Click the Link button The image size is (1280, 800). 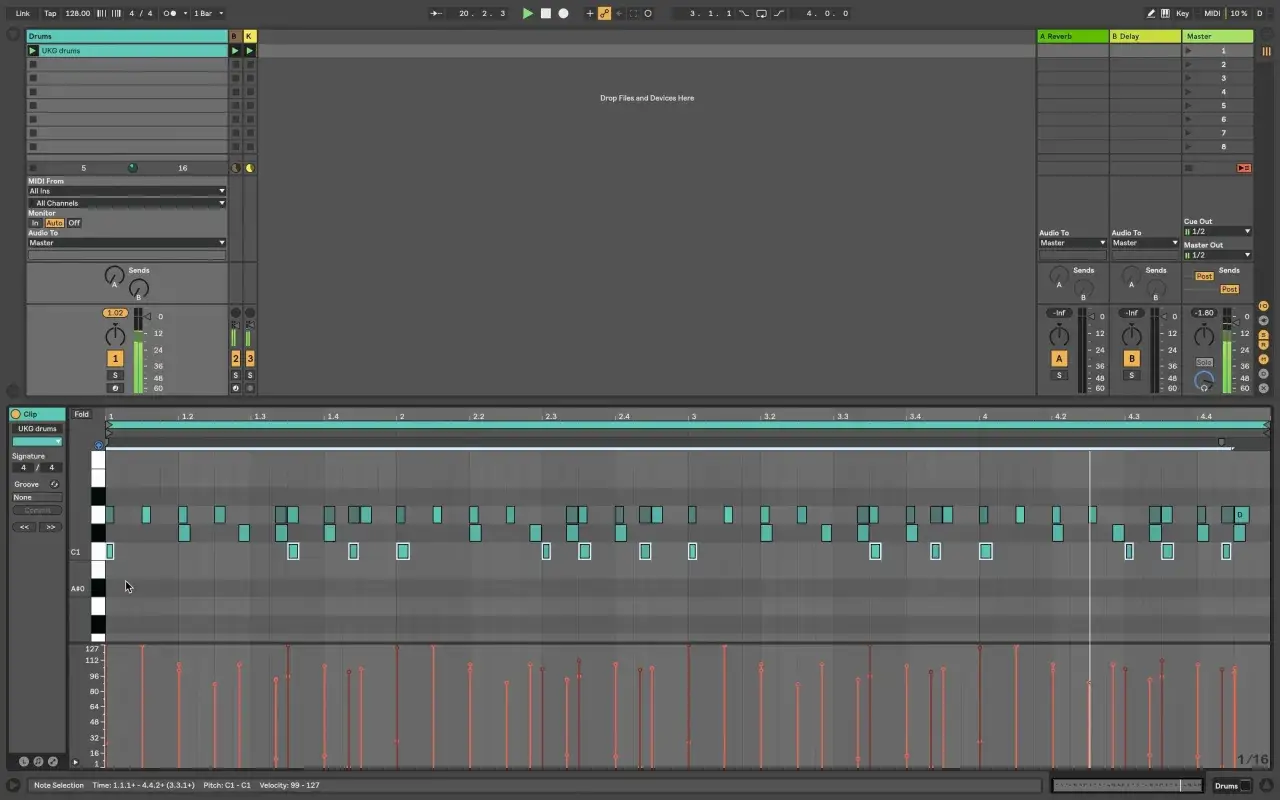22,13
